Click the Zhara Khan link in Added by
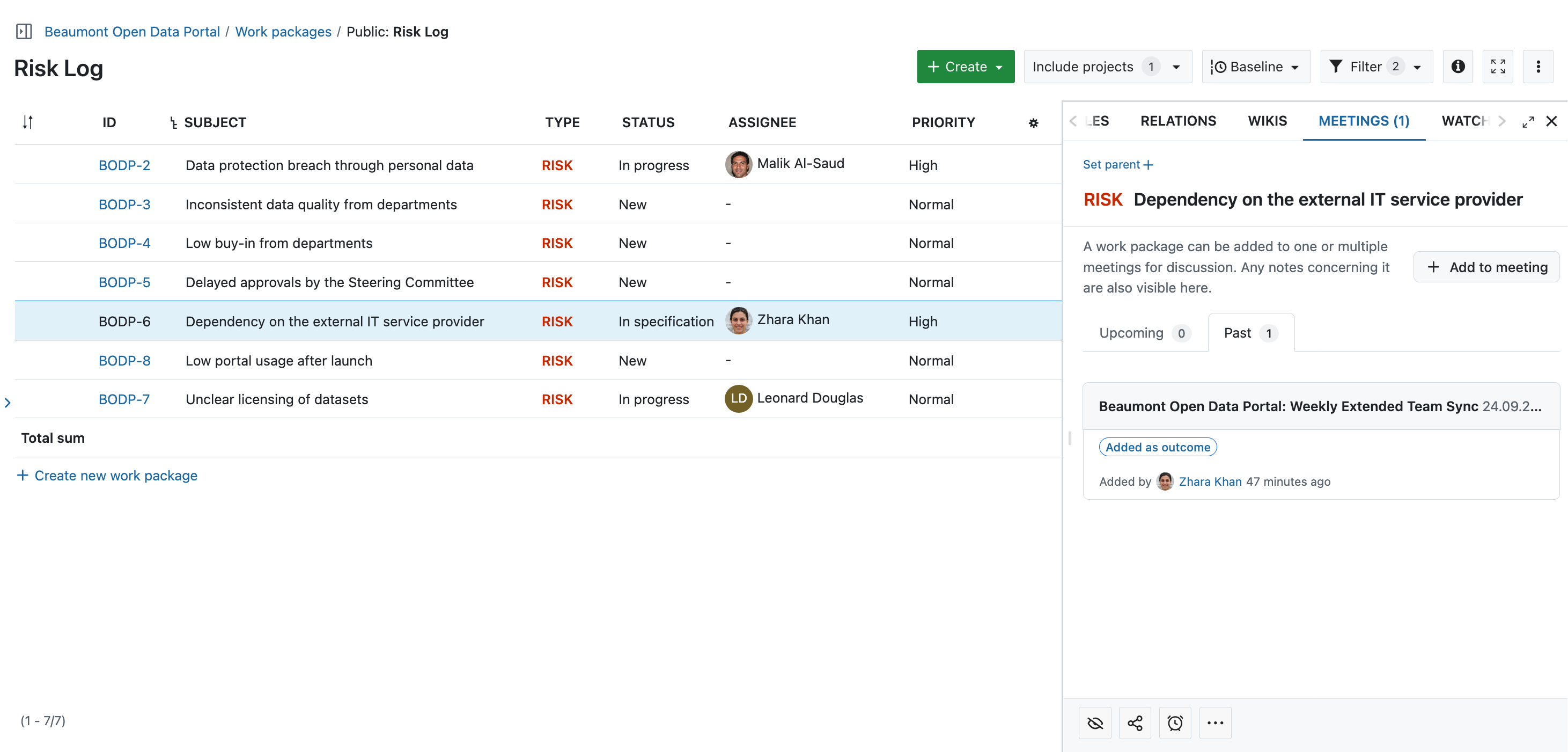Image resolution: width=1568 pixels, height=752 pixels. pos(1210,481)
